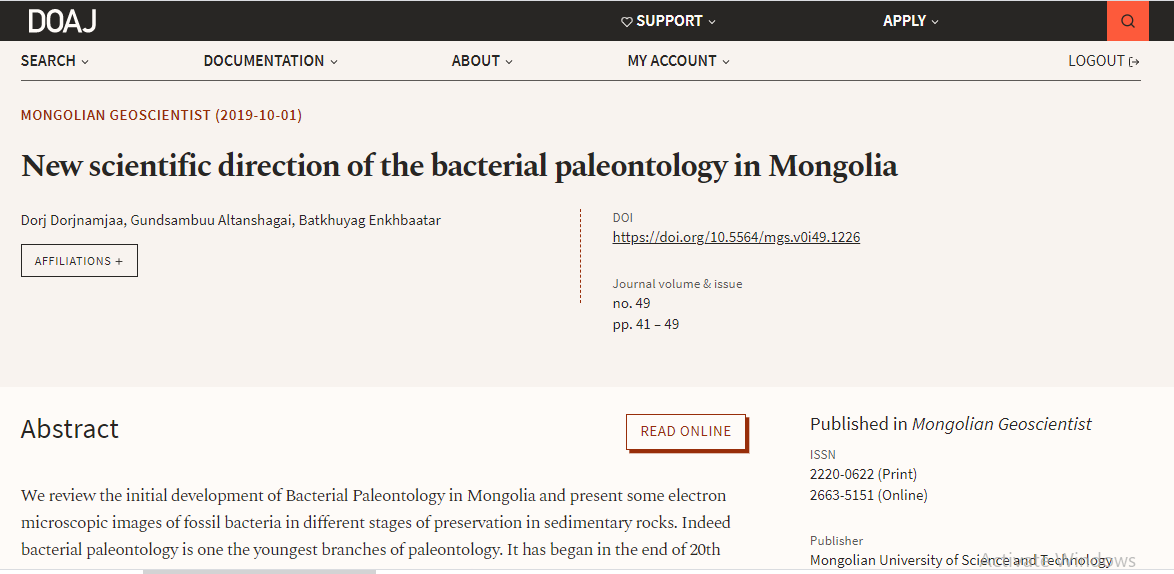Image resolution: width=1174 pixels, height=574 pixels.
Task: Expand the SEARCH menu
Action: (x=55, y=61)
